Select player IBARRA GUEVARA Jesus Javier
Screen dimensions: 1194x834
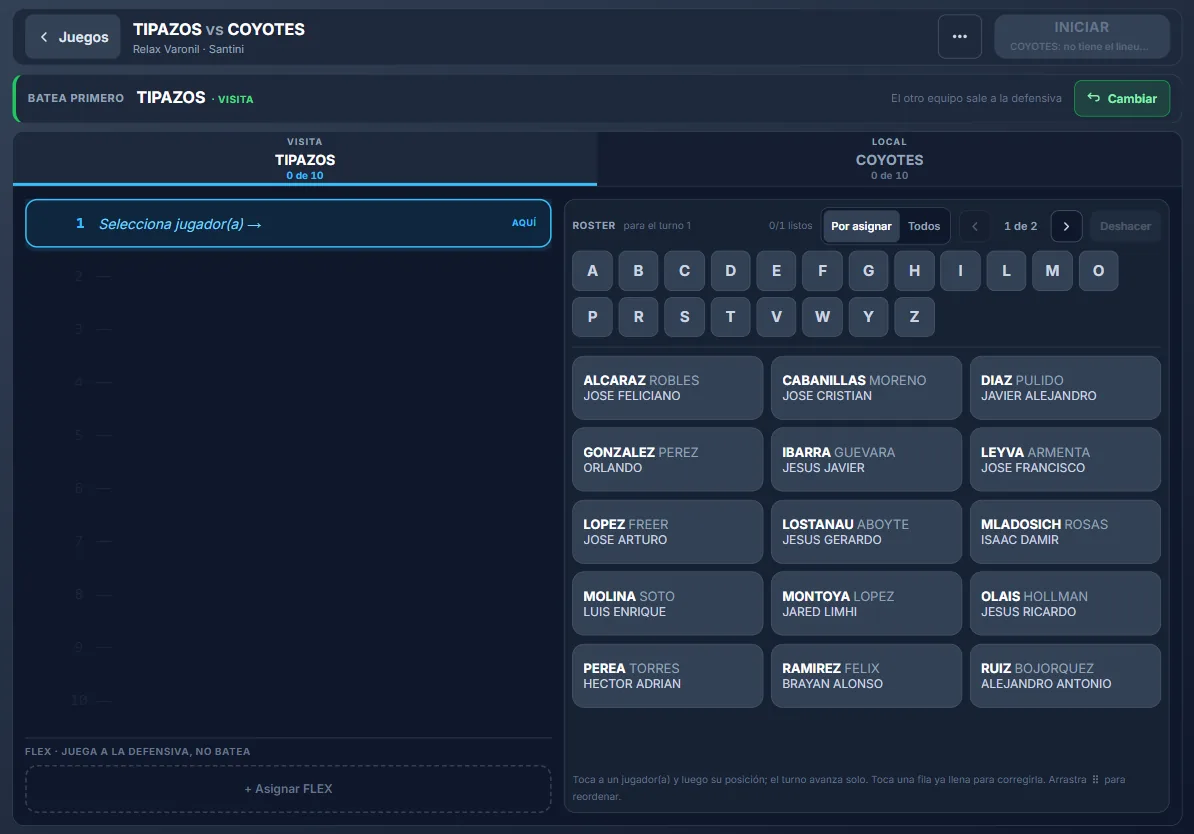point(867,459)
